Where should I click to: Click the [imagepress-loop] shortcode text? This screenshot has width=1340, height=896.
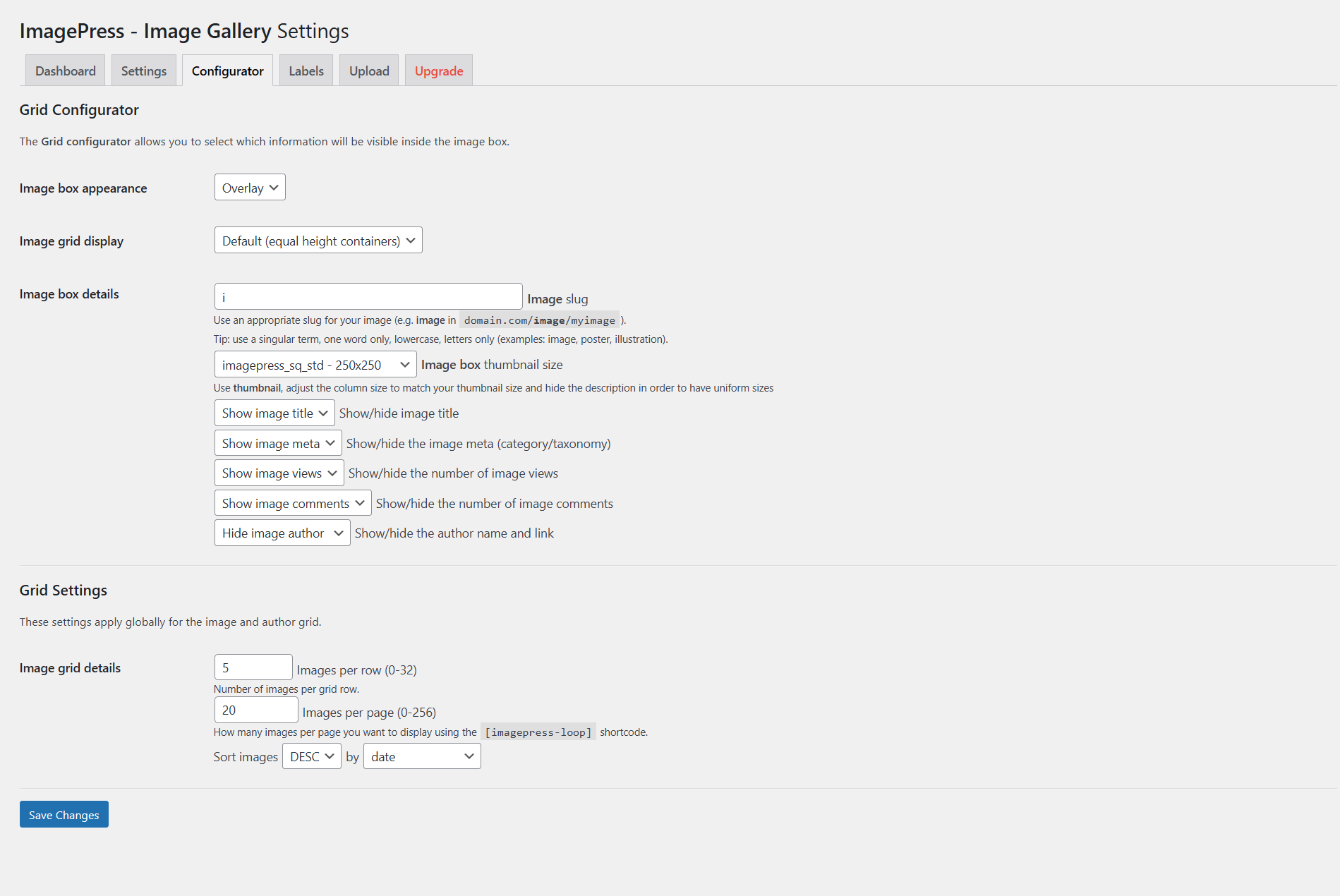click(538, 732)
